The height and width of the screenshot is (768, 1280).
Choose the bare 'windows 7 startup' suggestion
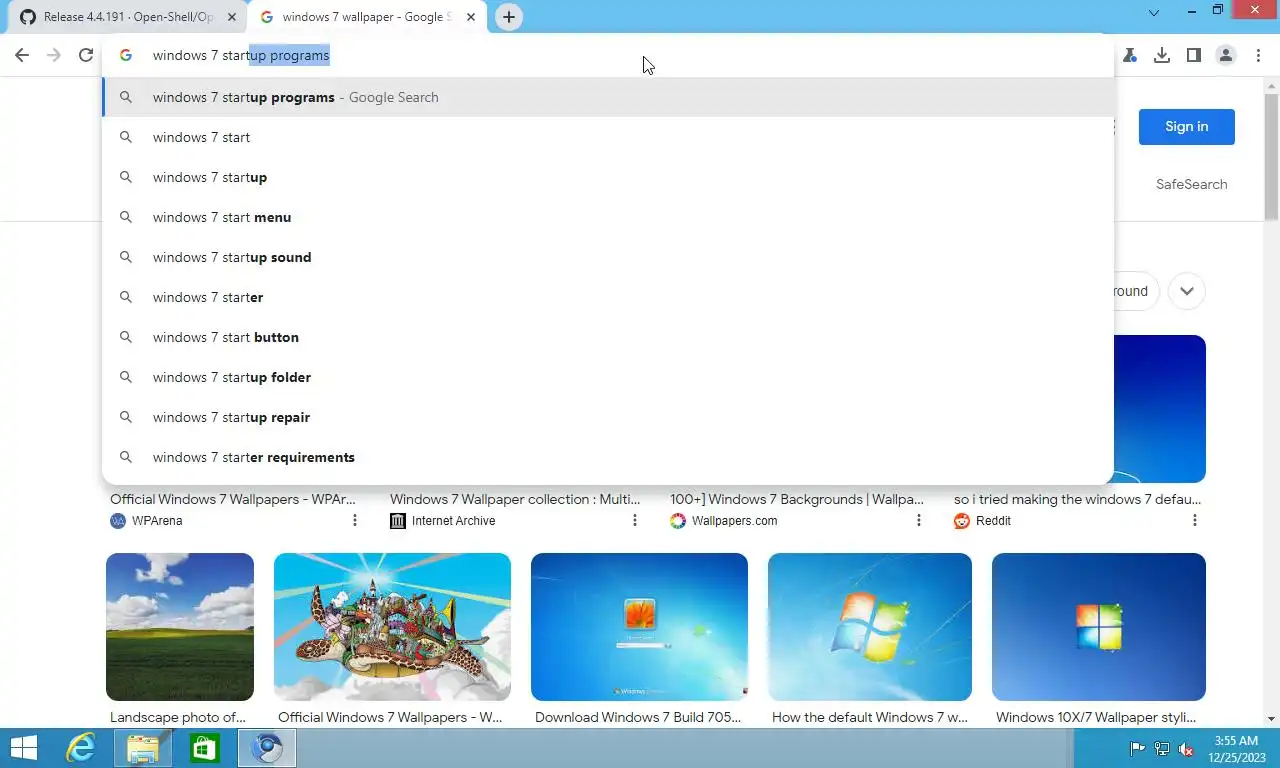pos(608,177)
